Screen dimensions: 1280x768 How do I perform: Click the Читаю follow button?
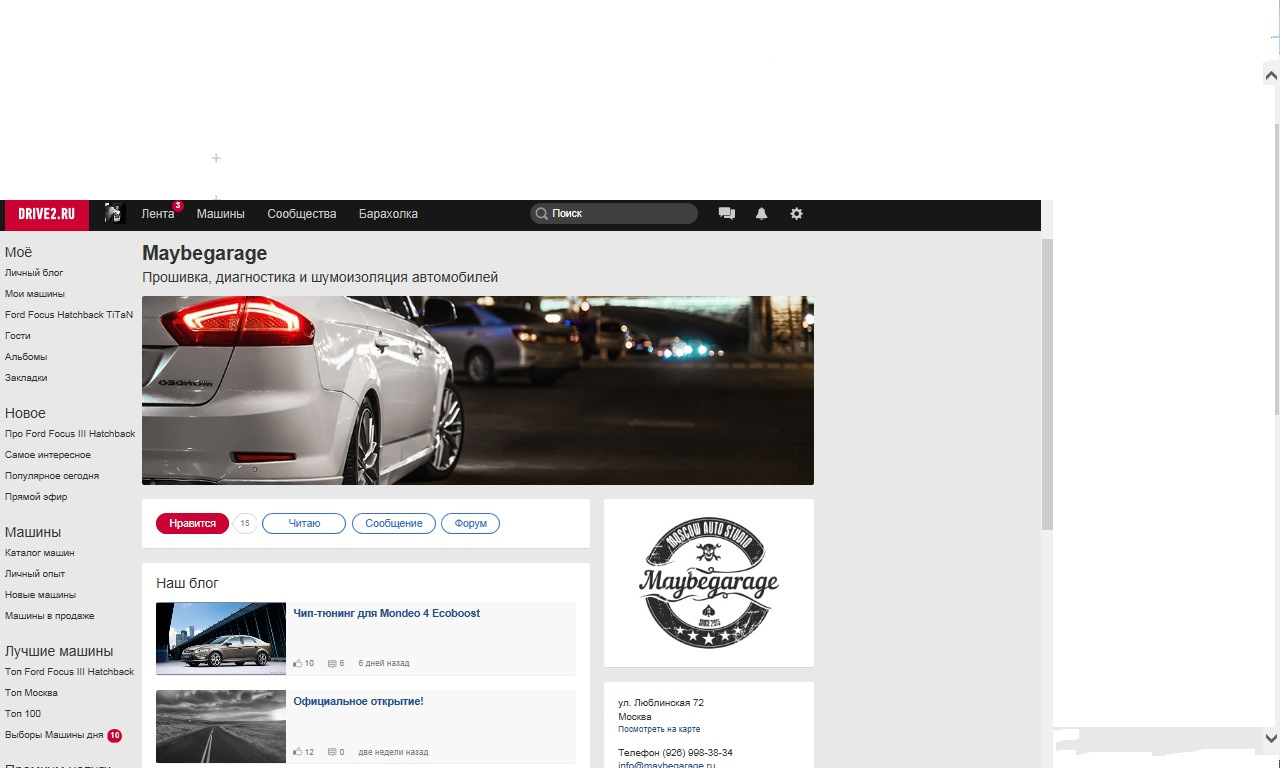click(x=304, y=524)
